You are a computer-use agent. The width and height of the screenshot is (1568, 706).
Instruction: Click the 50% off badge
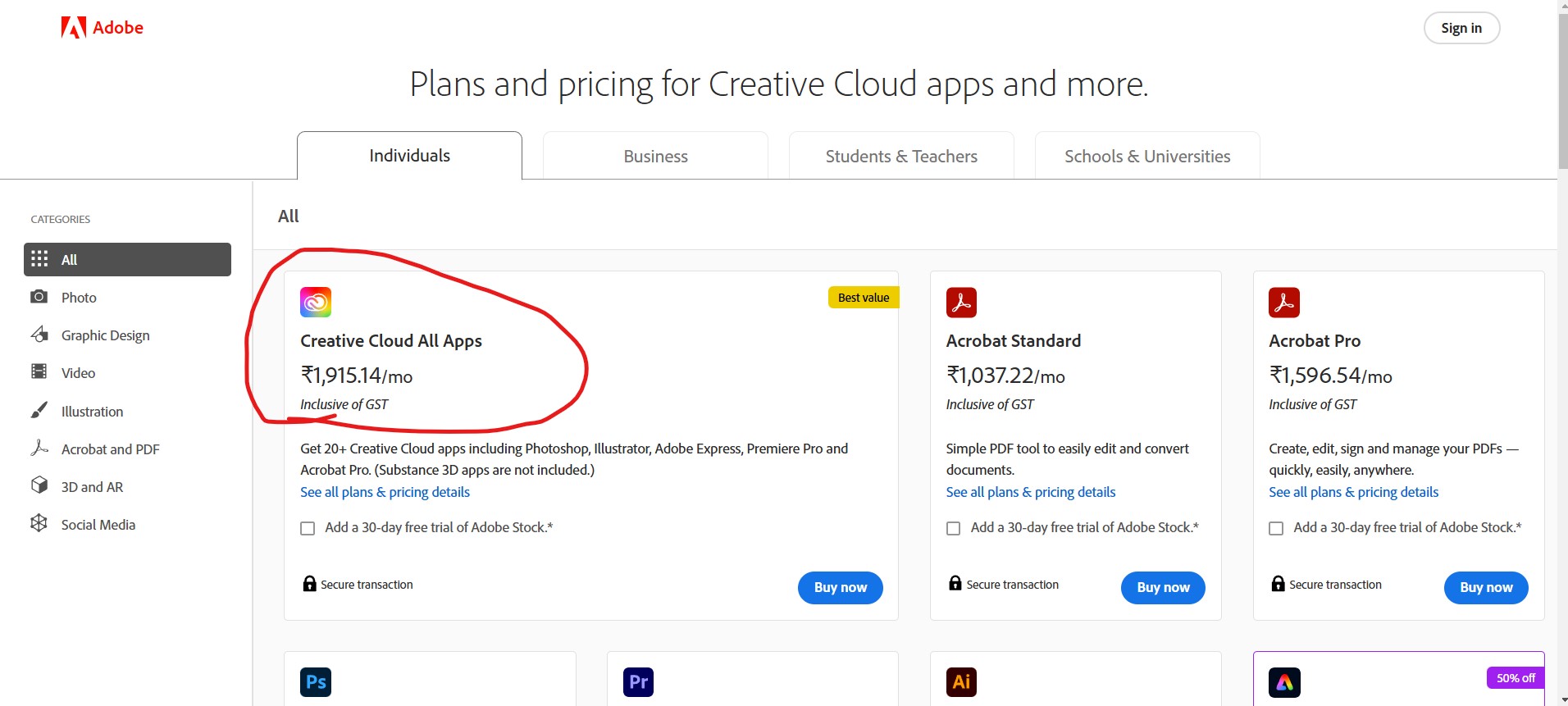tap(1516, 678)
